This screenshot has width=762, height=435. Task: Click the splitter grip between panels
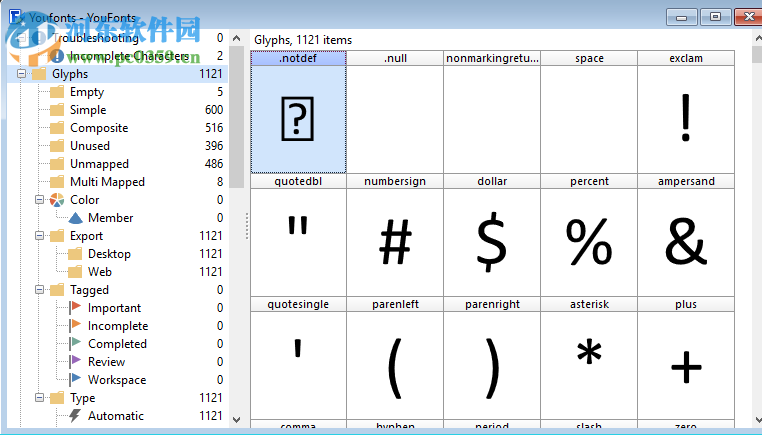click(247, 226)
